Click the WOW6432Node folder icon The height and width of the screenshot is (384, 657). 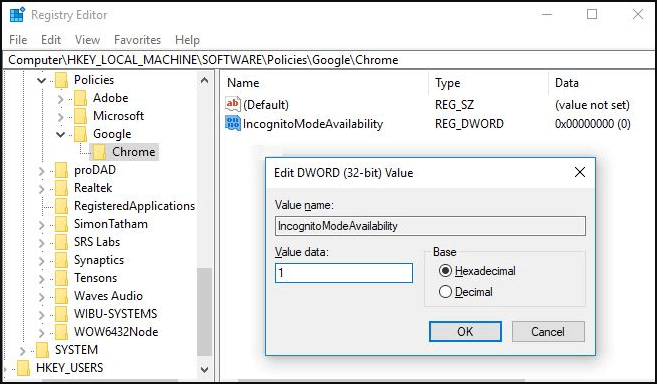pyautogui.click(x=62, y=332)
